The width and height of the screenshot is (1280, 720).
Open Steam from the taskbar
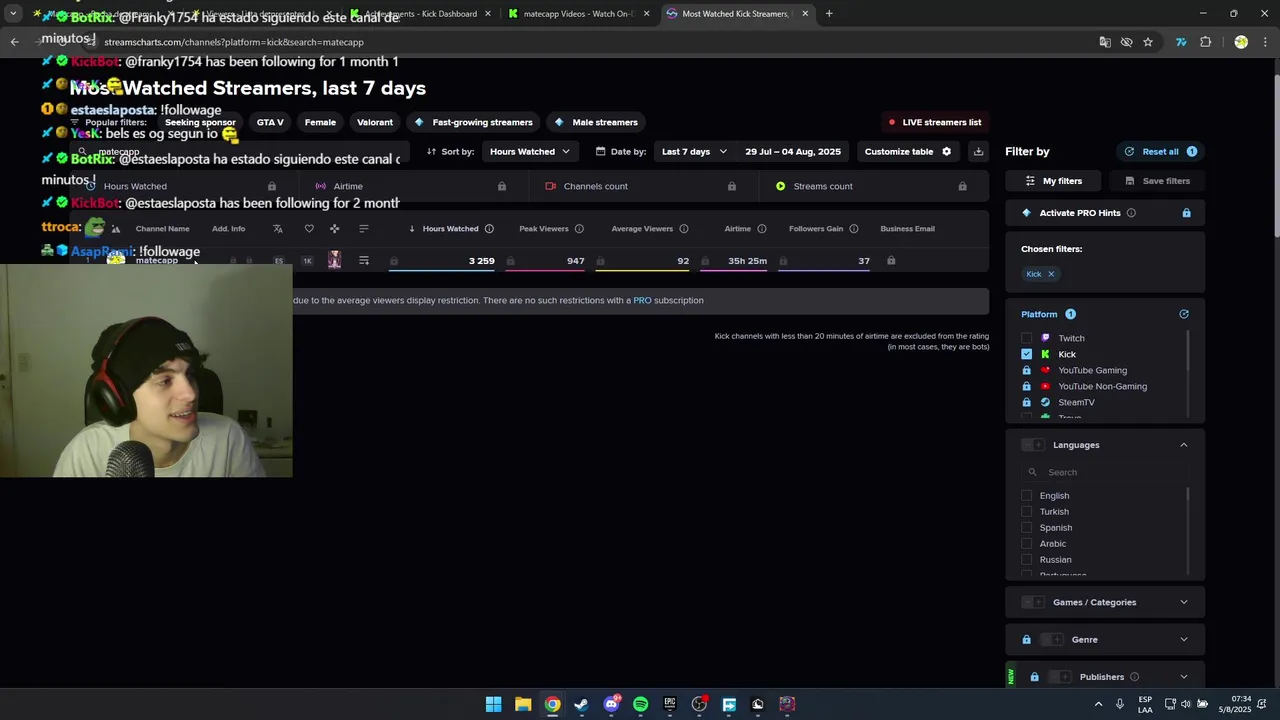[581, 704]
